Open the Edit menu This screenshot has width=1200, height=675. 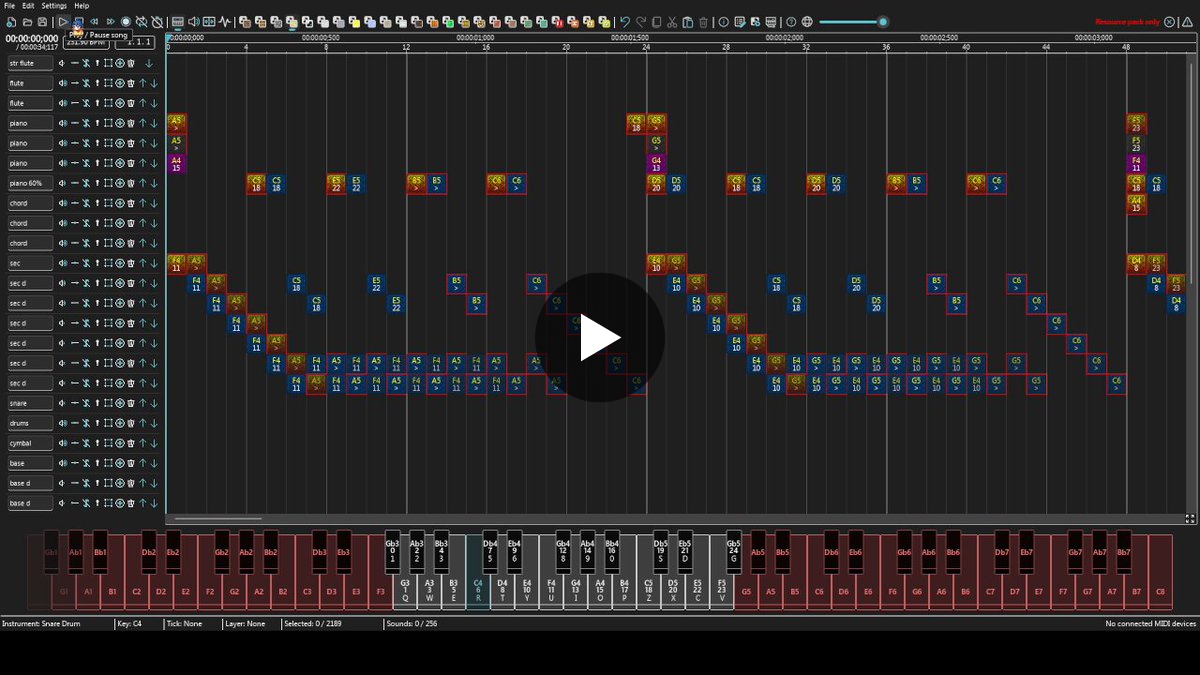(28, 6)
